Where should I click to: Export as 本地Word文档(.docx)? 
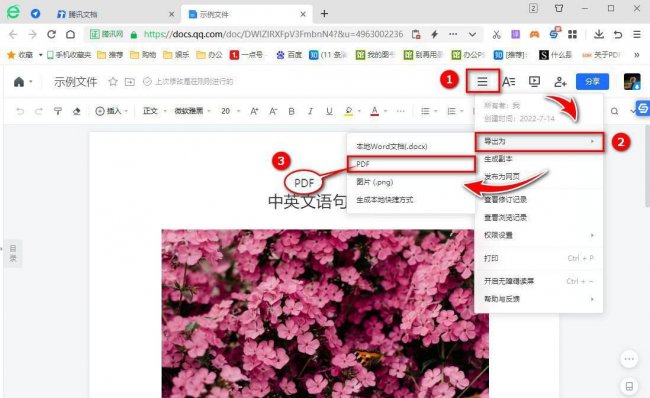coord(410,146)
